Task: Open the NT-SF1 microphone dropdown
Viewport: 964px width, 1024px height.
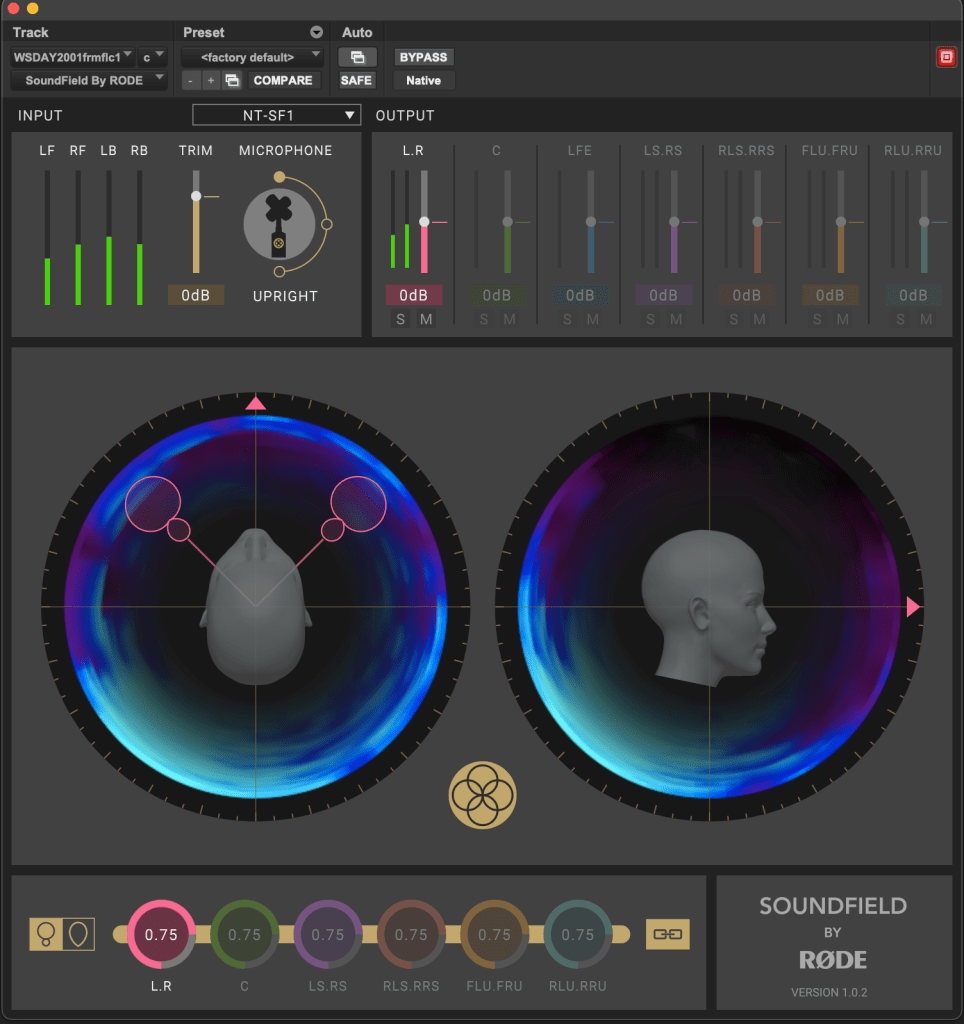Action: 276,115
